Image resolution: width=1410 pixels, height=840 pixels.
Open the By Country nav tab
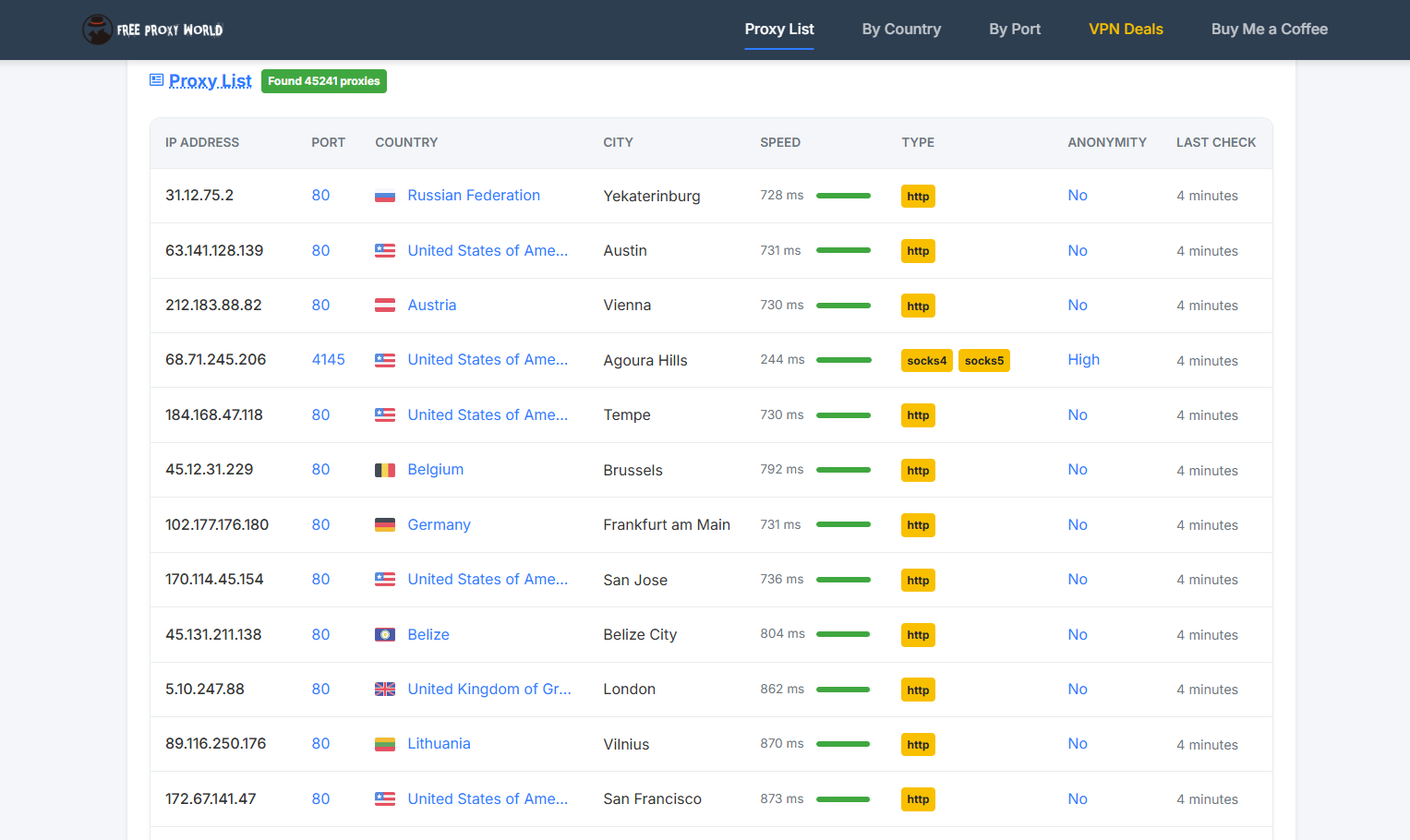click(901, 29)
